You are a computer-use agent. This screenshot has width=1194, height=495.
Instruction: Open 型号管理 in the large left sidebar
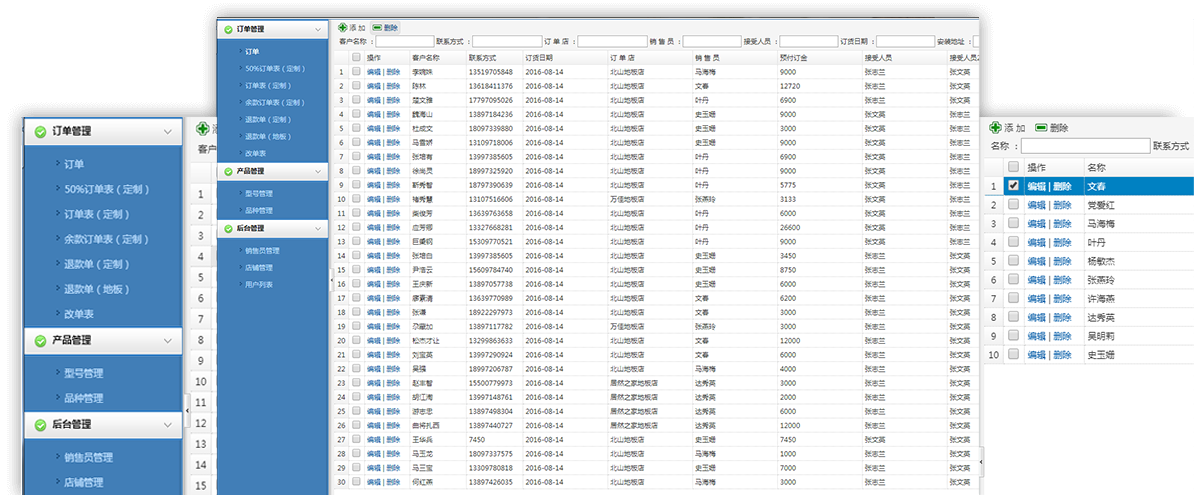click(84, 374)
